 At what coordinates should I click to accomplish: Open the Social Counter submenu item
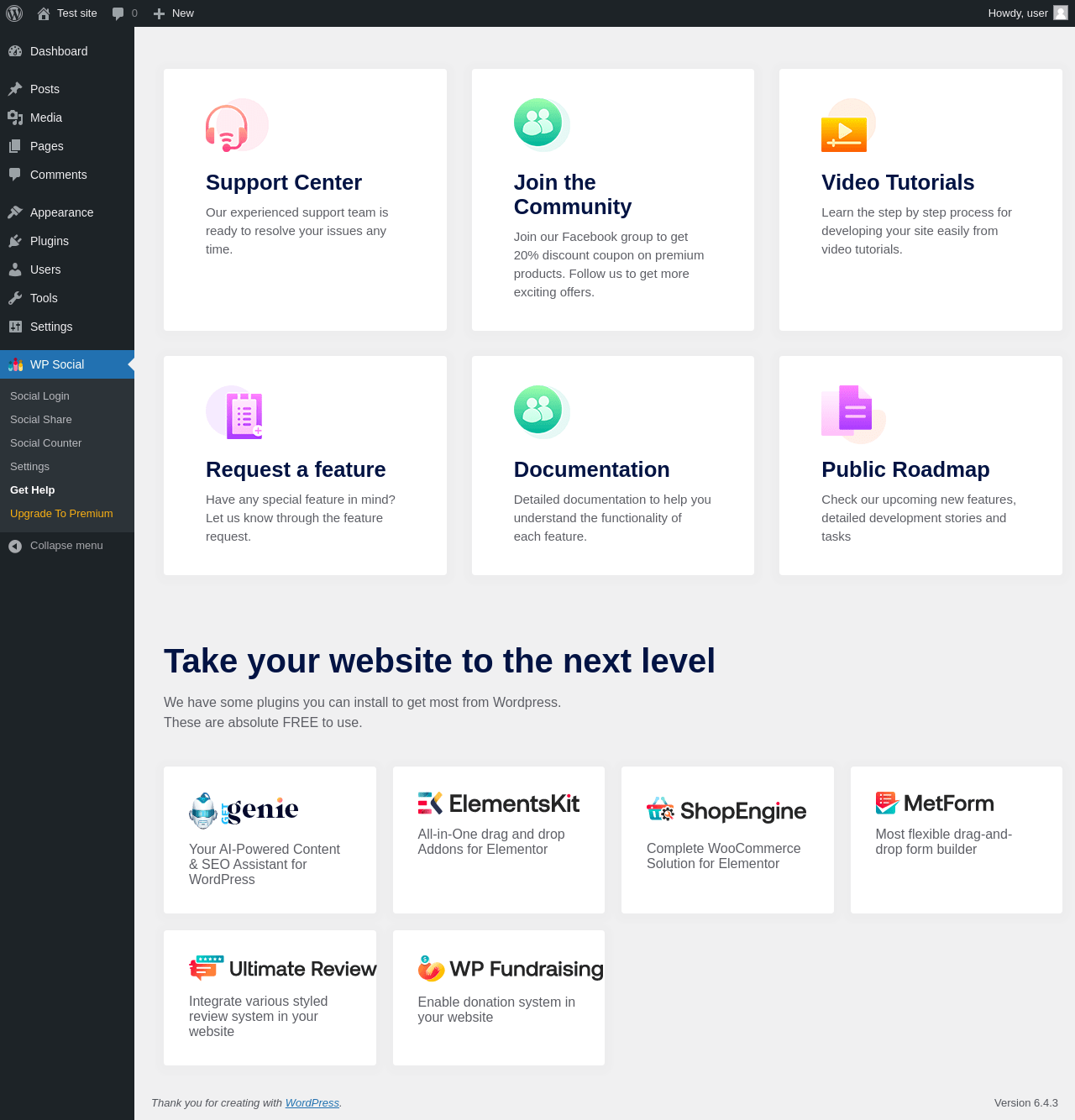[46, 443]
